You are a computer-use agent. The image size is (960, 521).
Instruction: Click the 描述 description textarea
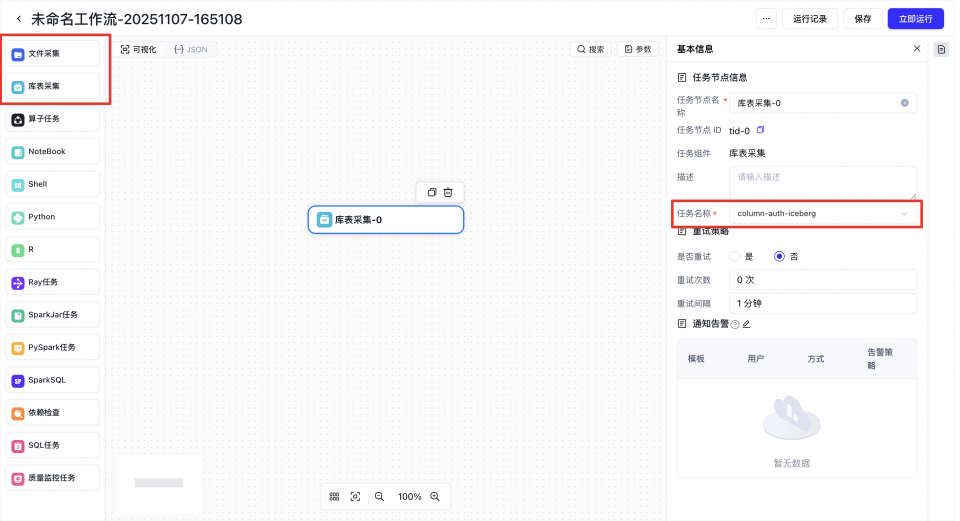(822, 182)
